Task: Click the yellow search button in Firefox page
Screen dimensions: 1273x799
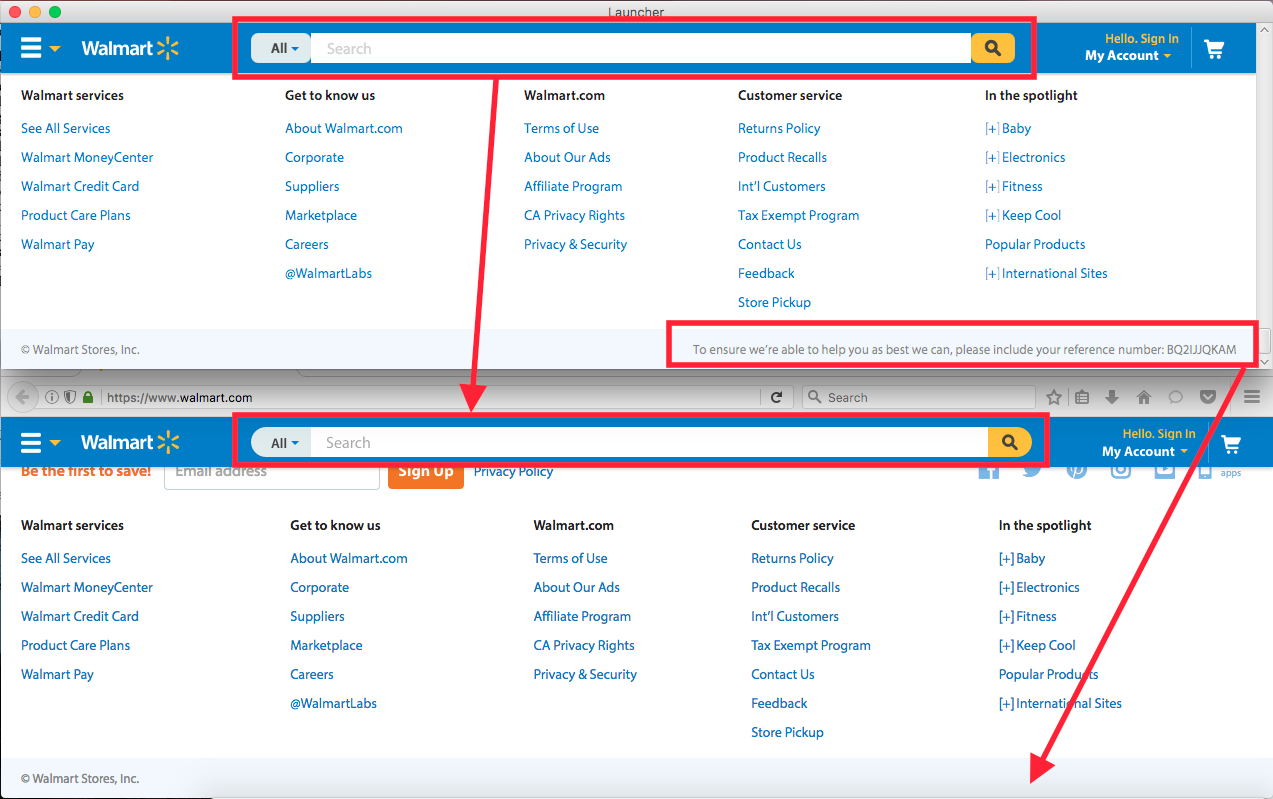Action: 1009,442
